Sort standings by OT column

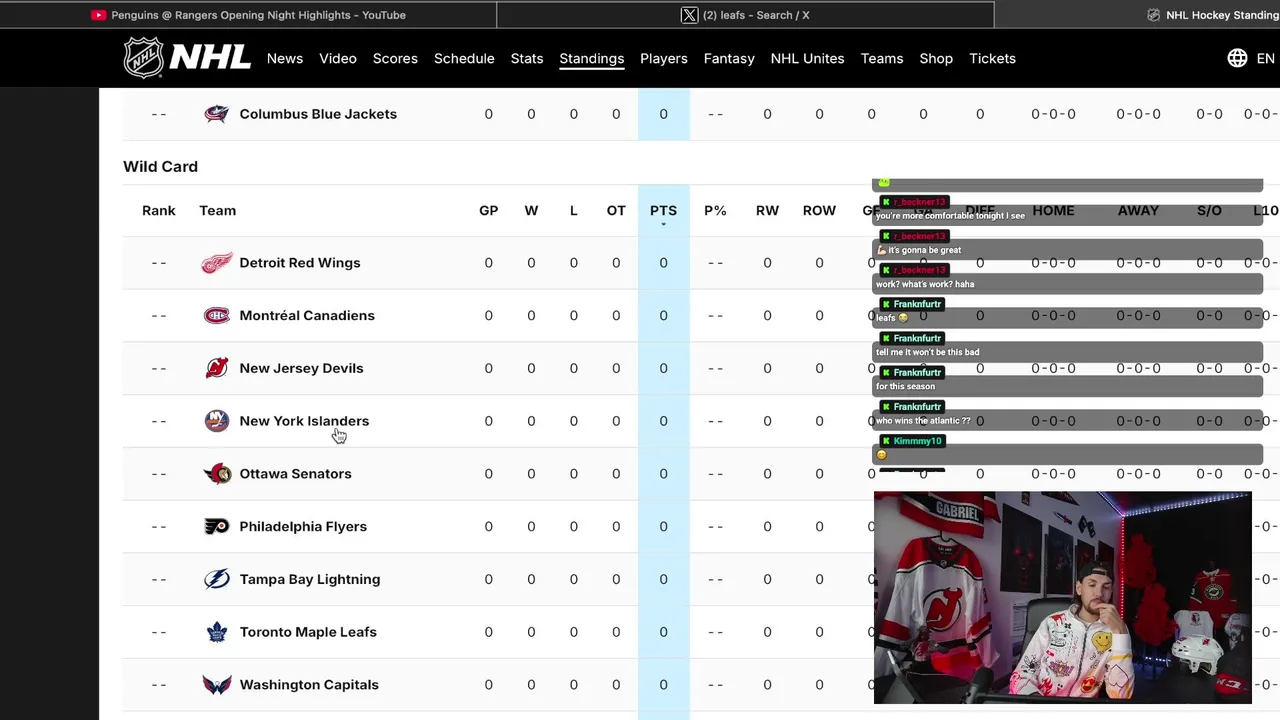pyautogui.click(x=616, y=211)
